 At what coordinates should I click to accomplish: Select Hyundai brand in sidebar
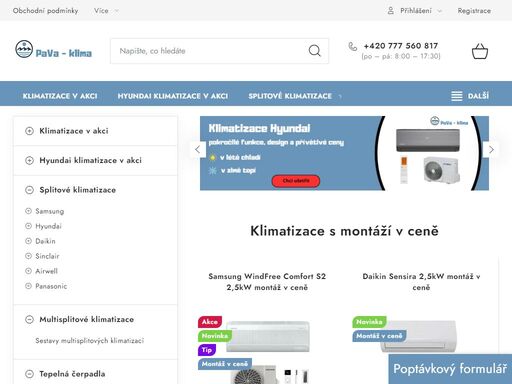(48, 226)
